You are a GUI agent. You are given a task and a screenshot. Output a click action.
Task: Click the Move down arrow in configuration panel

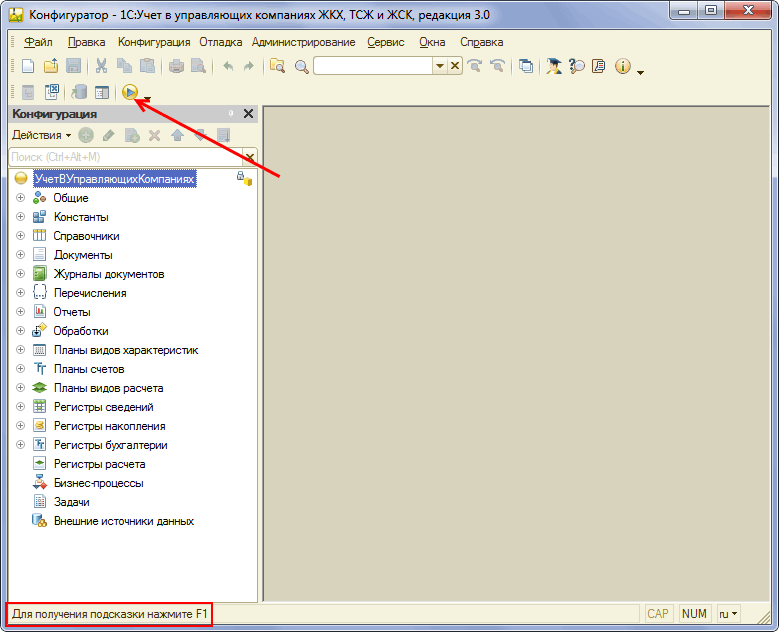click(x=200, y=135)
